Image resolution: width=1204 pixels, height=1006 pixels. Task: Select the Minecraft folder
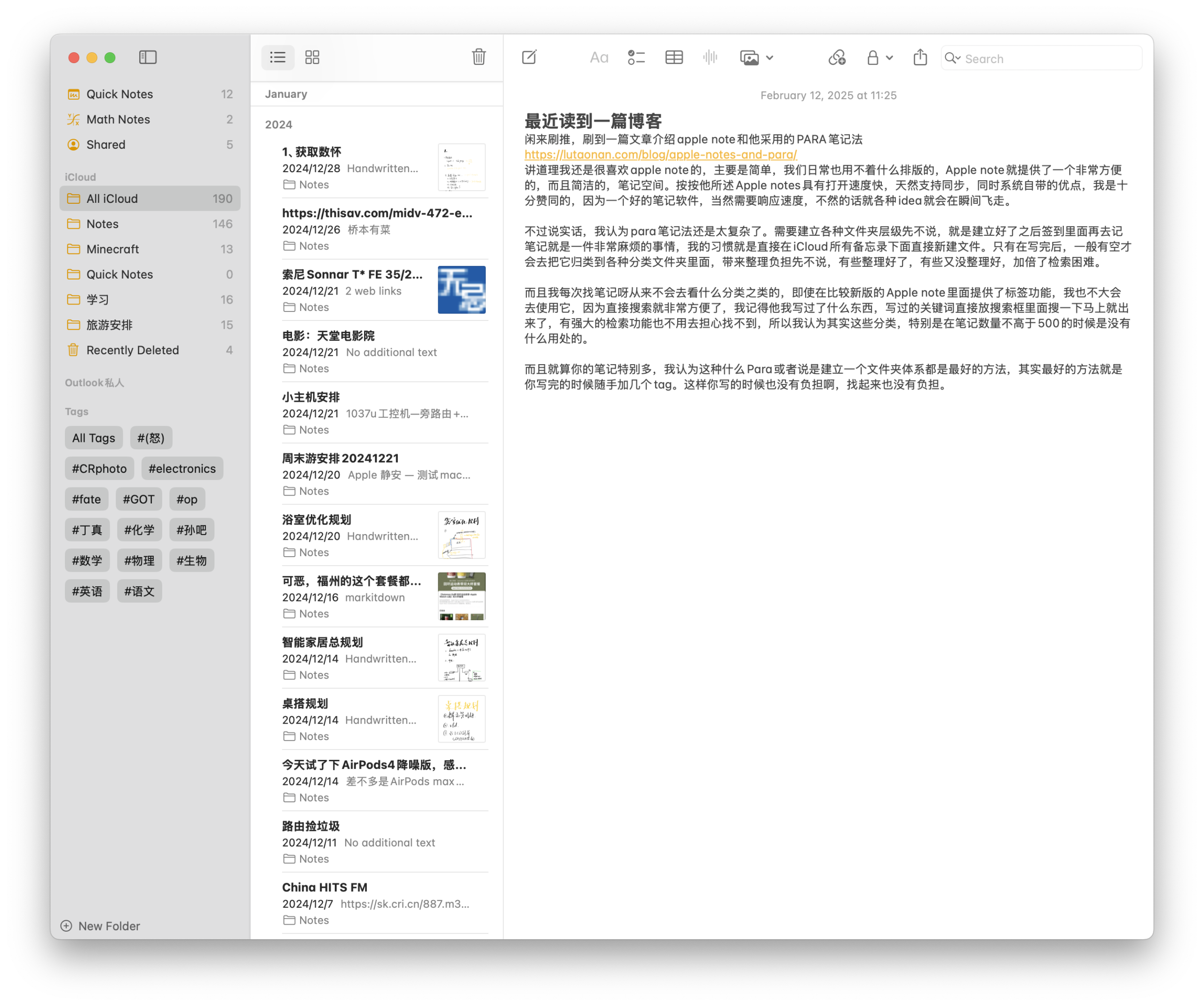point(113,249)
